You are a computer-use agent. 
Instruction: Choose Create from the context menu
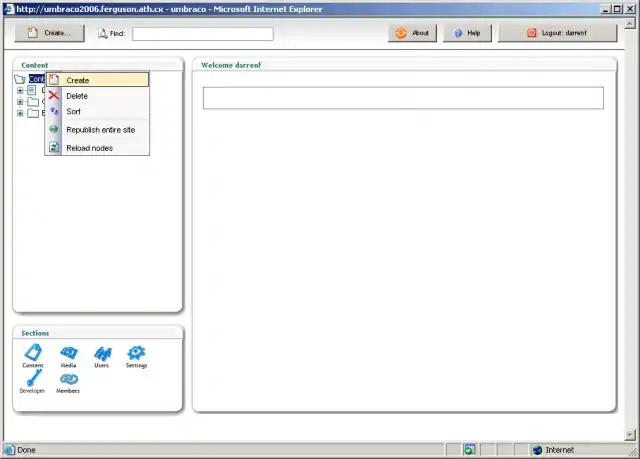(78, 80)
